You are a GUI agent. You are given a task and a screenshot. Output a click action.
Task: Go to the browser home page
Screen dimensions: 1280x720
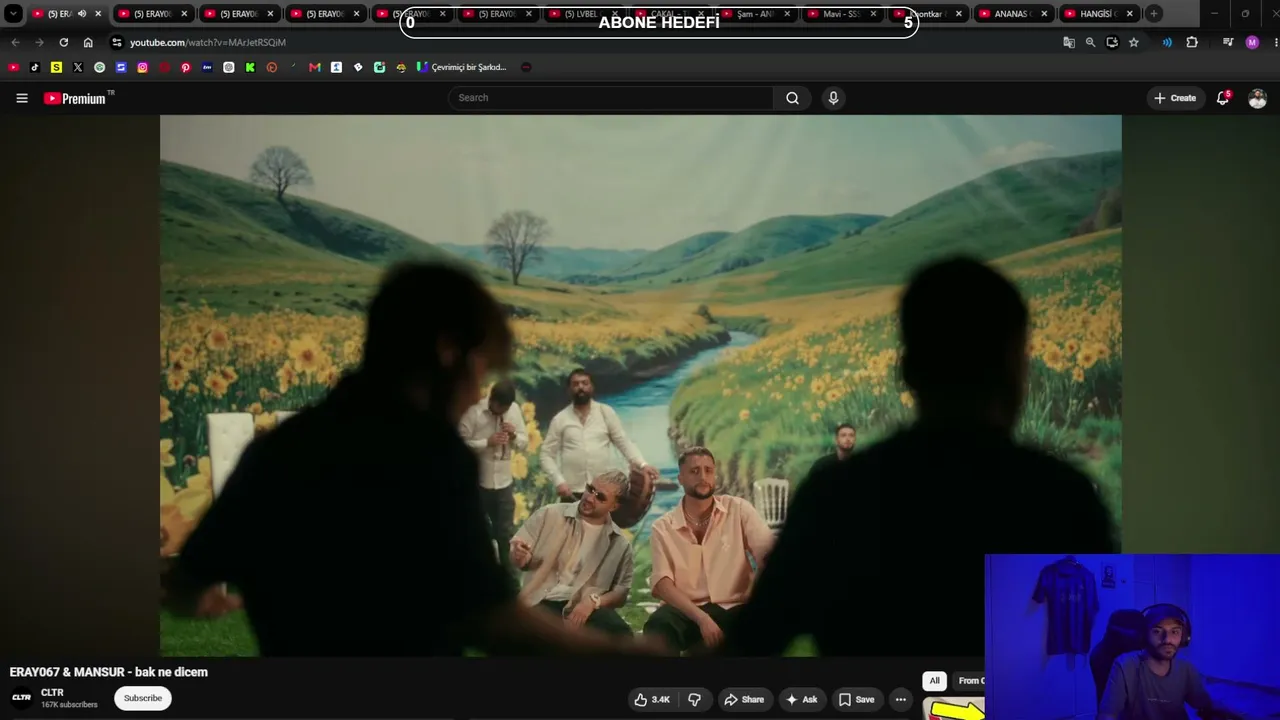click(x=88, y=42)
